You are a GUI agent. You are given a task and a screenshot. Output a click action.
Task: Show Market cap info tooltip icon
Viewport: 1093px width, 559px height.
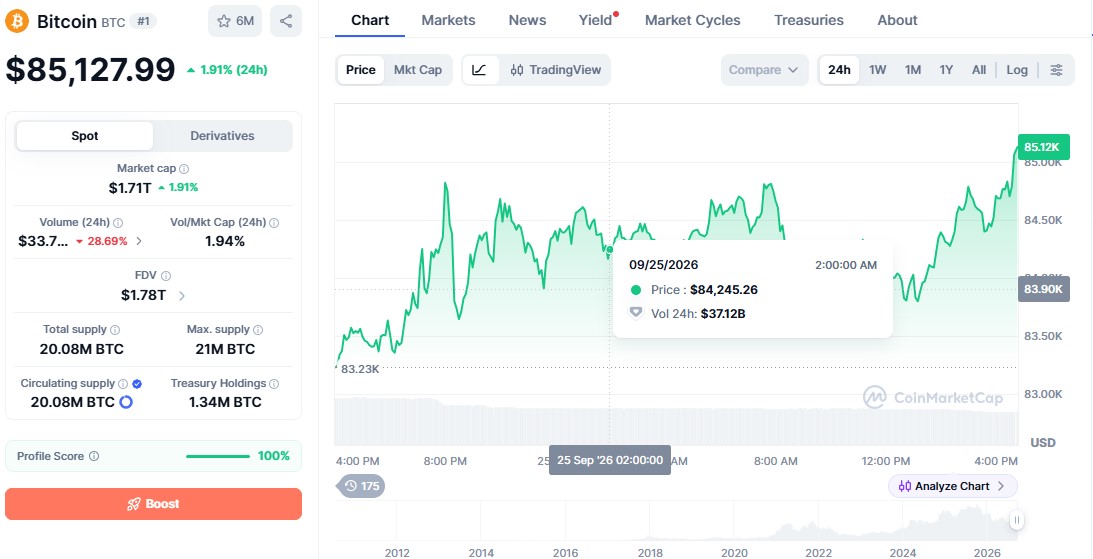tap(184, 169)
